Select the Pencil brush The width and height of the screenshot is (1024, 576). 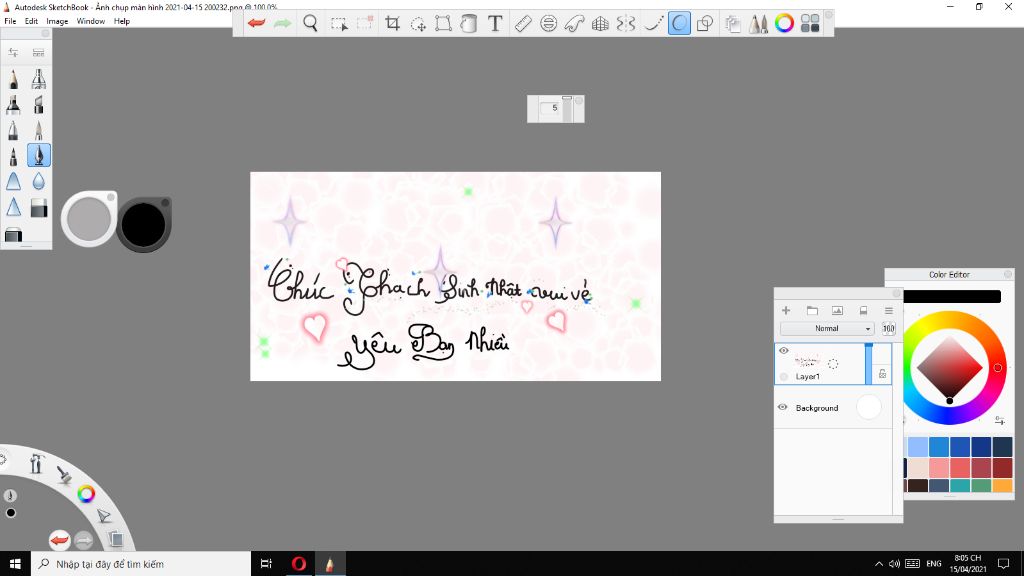tap(13, 79)
